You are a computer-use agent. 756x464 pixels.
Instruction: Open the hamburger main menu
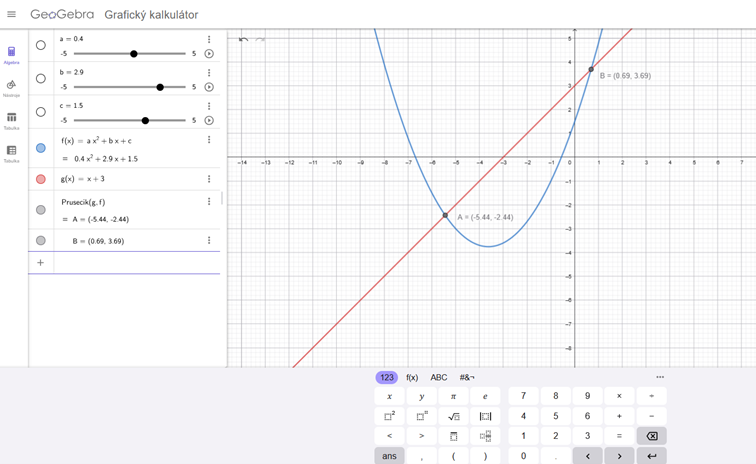[x=12, y=15]
